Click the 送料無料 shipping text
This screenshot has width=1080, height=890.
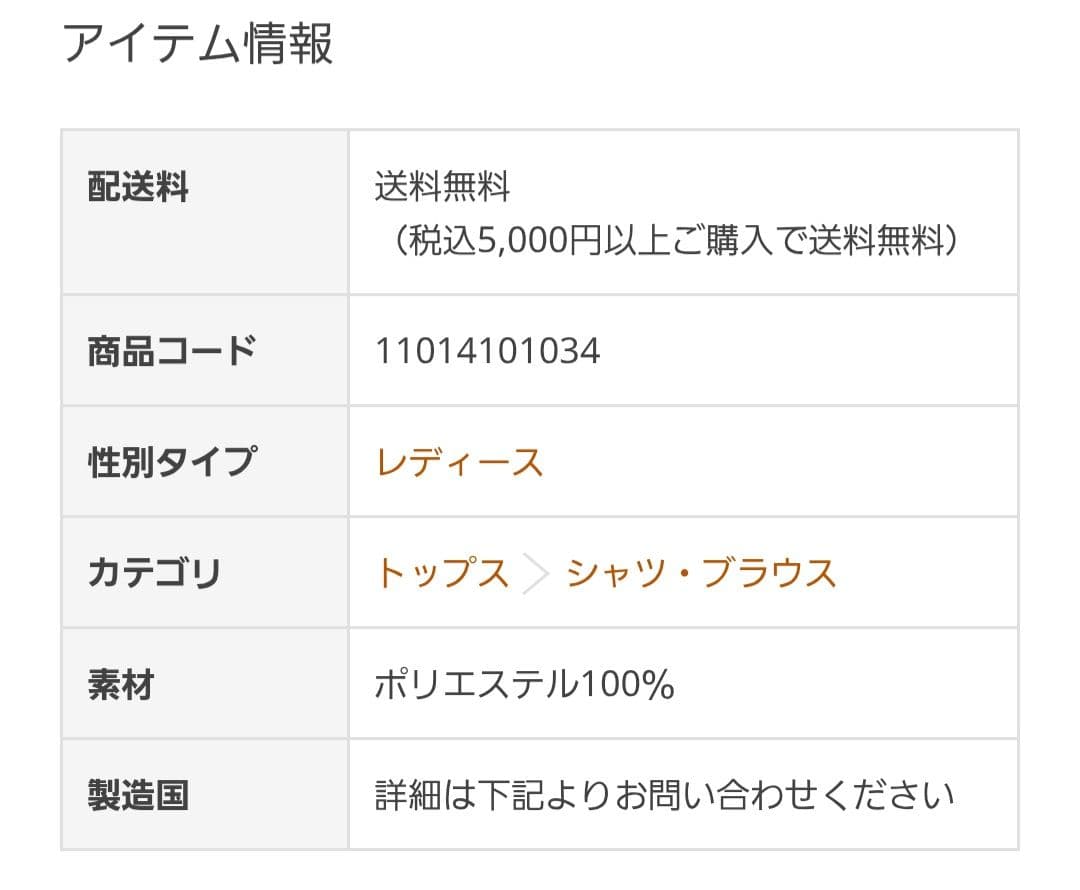click(x=442, y=187)
